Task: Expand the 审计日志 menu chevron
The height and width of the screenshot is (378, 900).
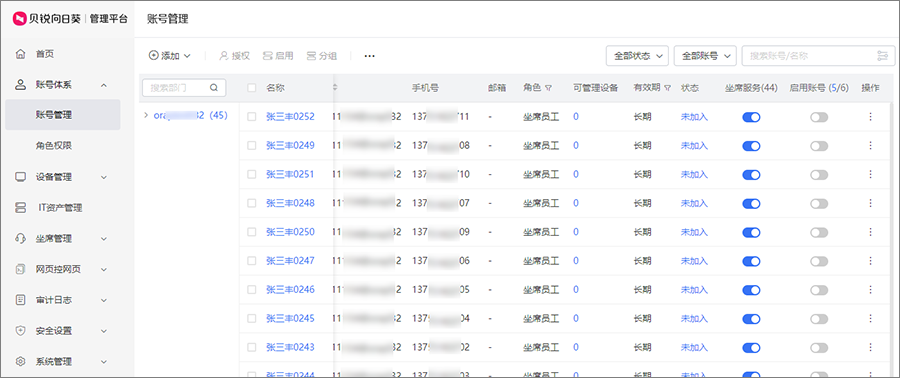Action: tap(104, 300)
